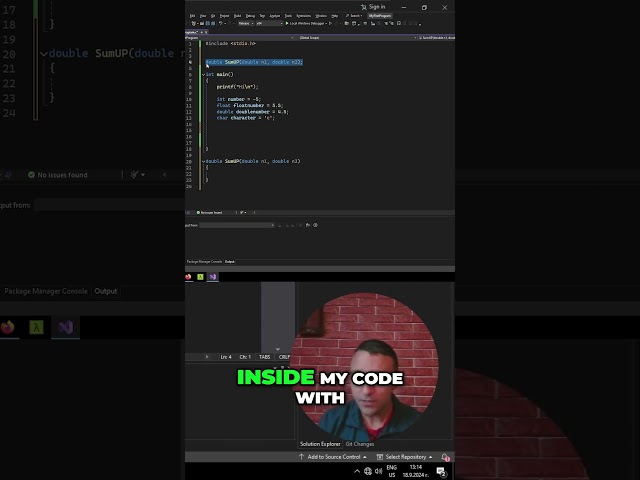Click the volume speaker tray icon
This screenshot has height=480, width=640.
(x=379, y=471)
